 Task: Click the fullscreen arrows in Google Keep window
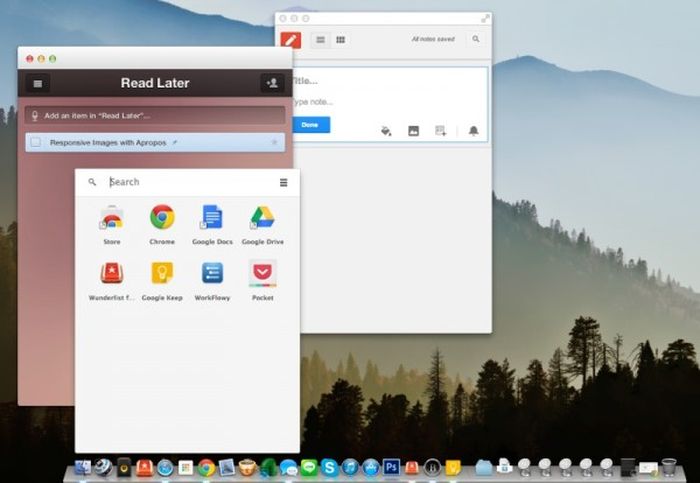pyautogui.click(x=485, y=18)
